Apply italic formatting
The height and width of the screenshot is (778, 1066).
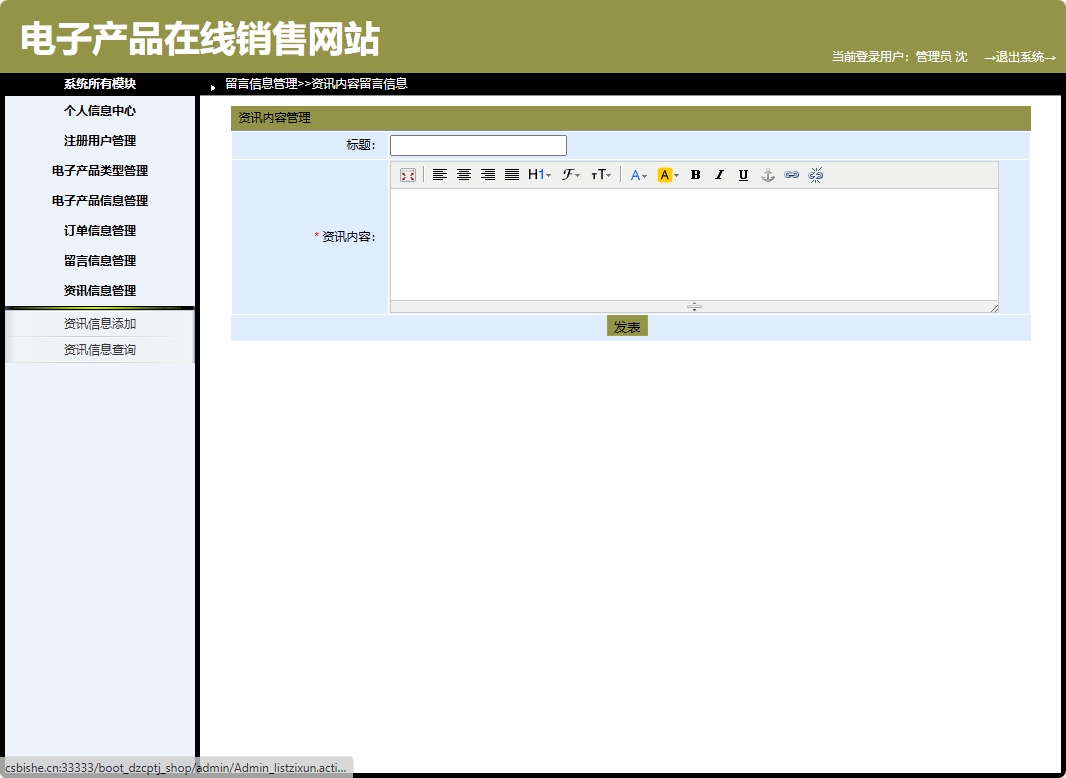pyautogui.click(x=719, y=175)
